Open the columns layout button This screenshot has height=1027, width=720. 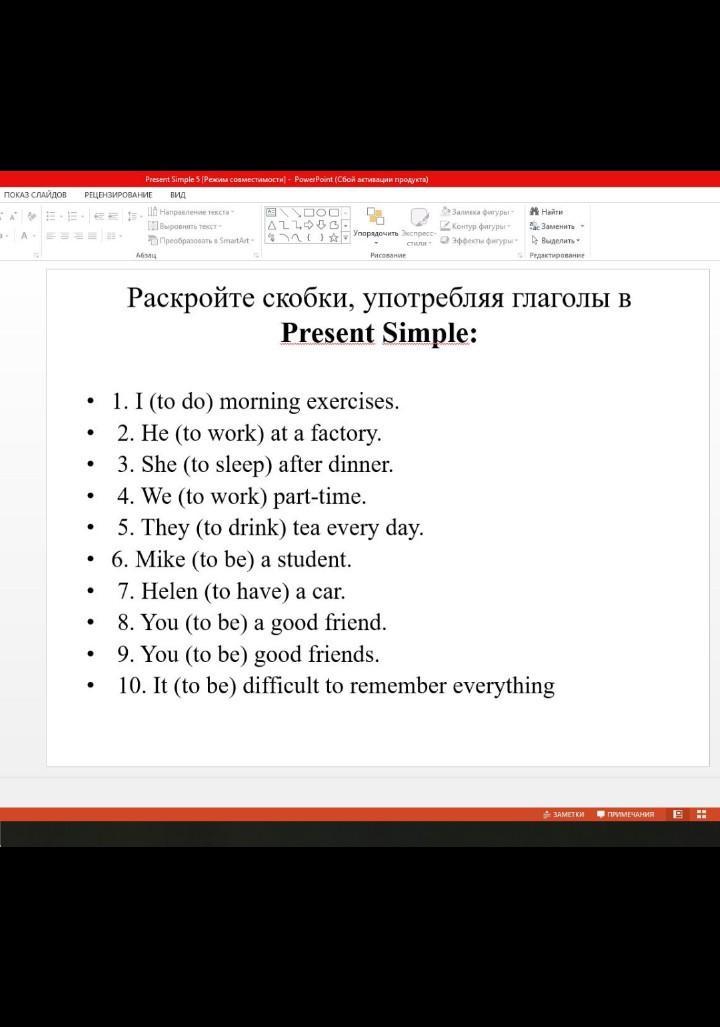113,236
